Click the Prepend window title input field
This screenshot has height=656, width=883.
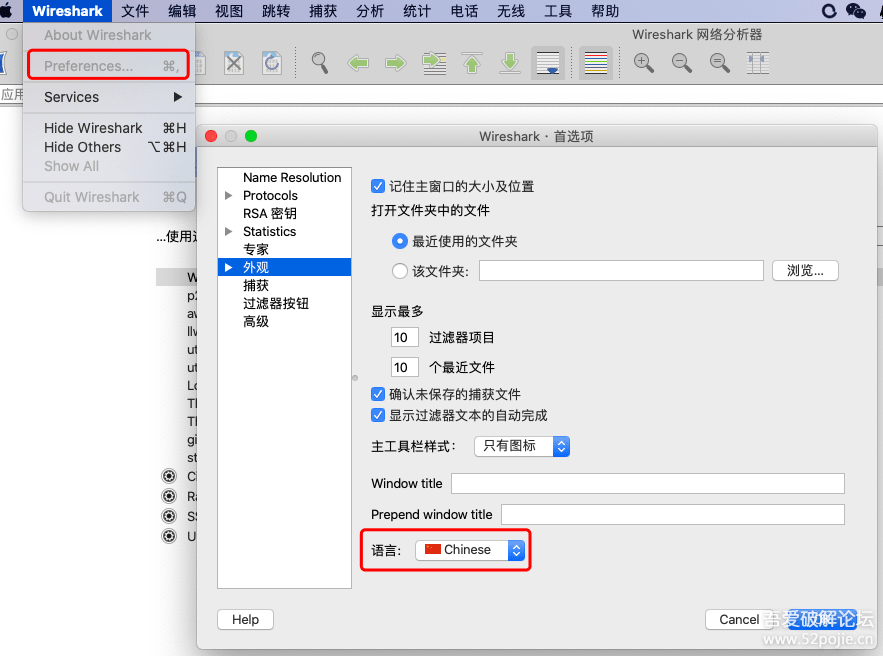[672, 514]
